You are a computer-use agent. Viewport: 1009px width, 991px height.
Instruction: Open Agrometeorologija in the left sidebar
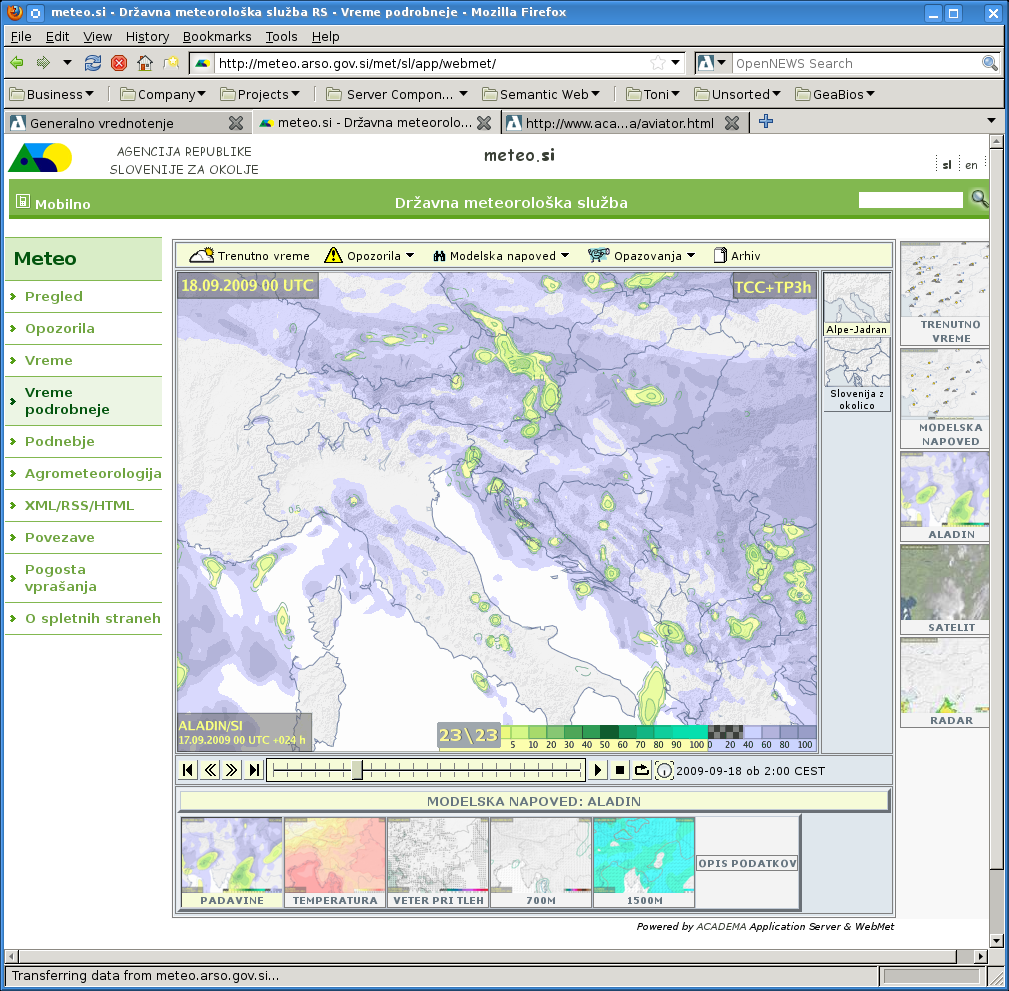(93, 473)
